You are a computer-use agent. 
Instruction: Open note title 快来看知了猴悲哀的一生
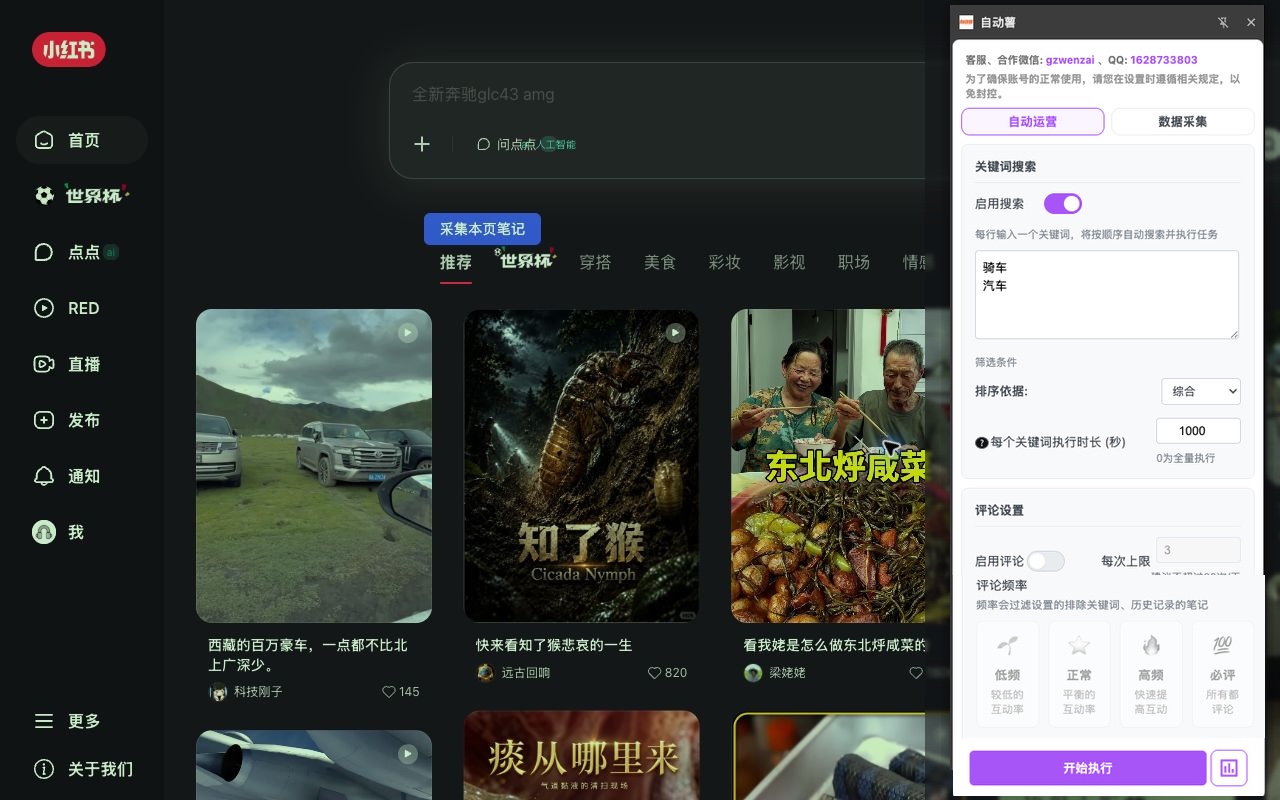[554, 645]
